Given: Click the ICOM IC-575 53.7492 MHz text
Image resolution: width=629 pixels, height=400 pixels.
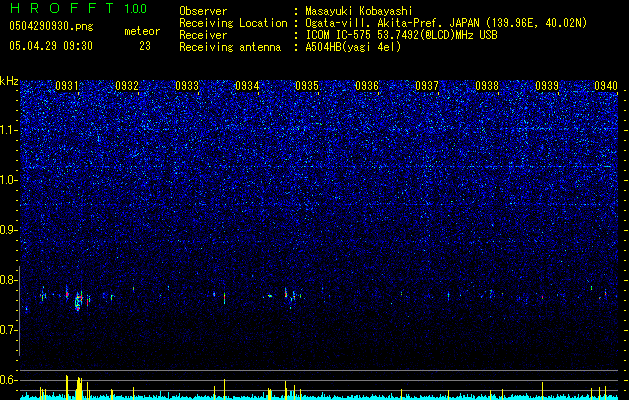Looking at the screenshot, I should click(x=401, y=35).
